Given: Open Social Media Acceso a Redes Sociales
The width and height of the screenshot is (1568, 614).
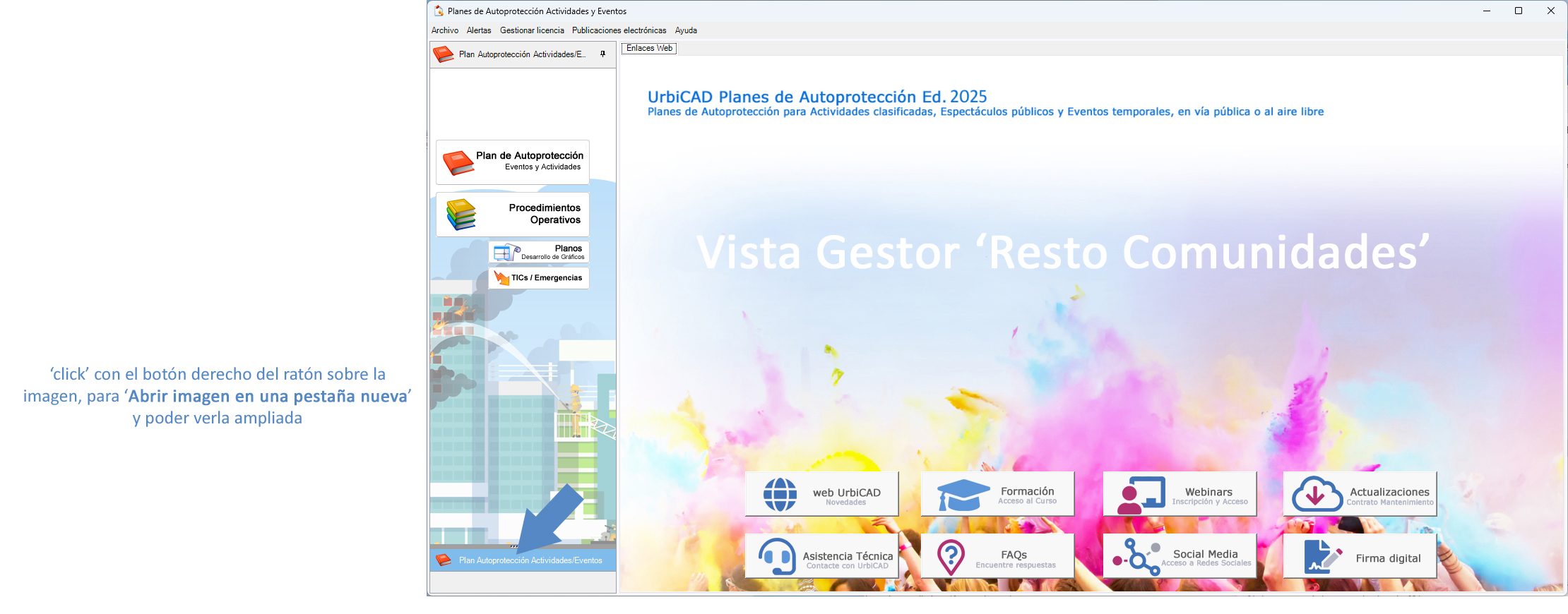Looking at the screenshot, I should click(1180, 556).
